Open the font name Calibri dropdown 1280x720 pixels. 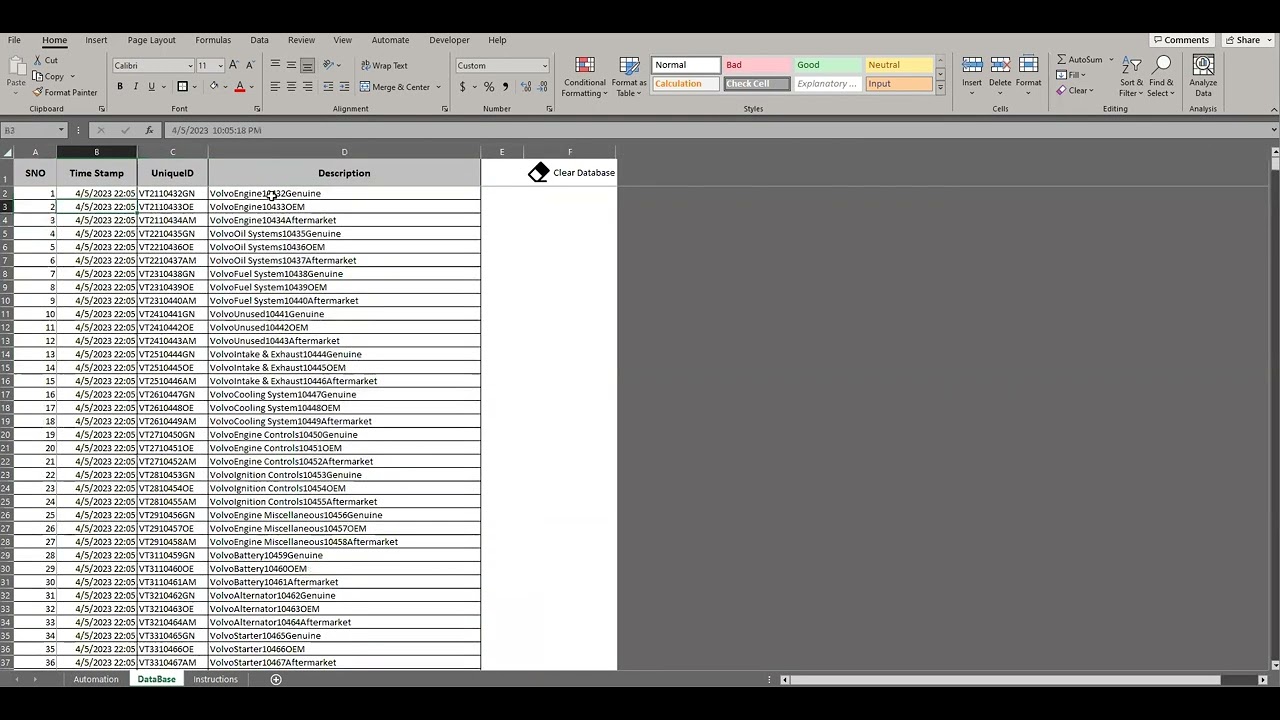click(x=190, y=66)
